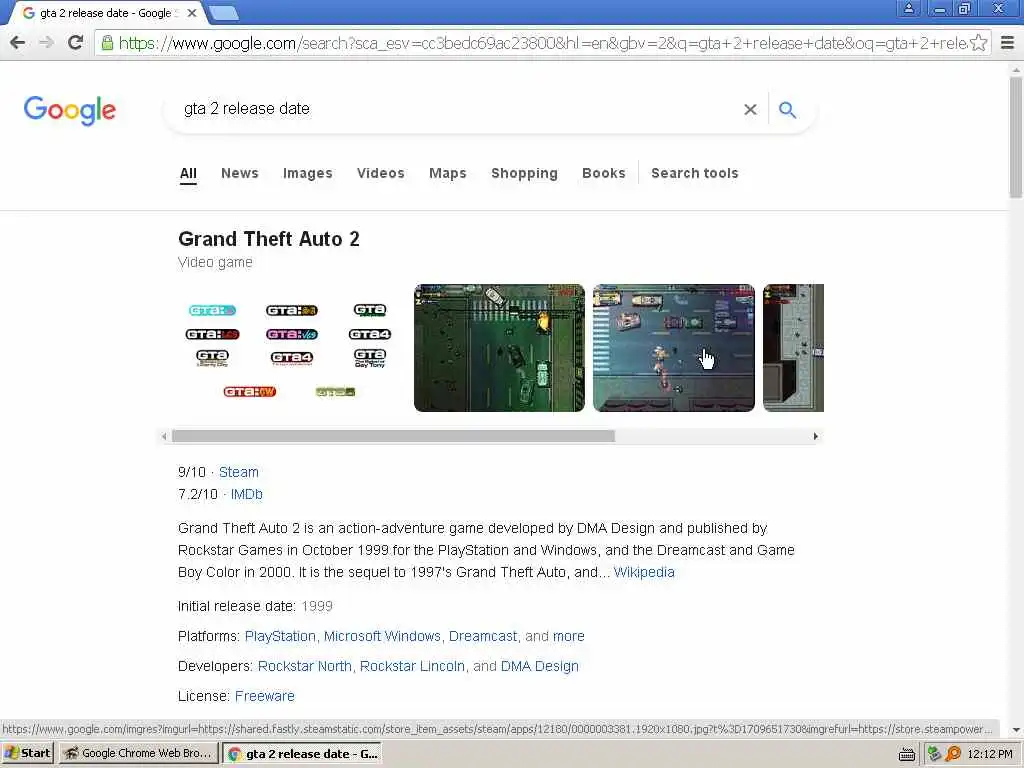The width and height of the screenshot is (1024, 768).
Task: Open the Rockstar North developer link
Action: 305,666
